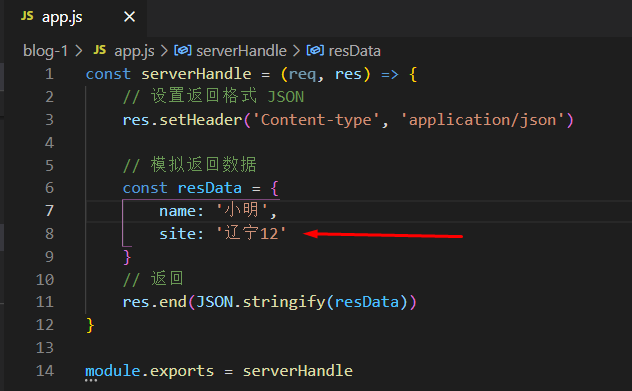Select resData breadcrumb item
Screen dimensions: 632x391
pos(355,51)
